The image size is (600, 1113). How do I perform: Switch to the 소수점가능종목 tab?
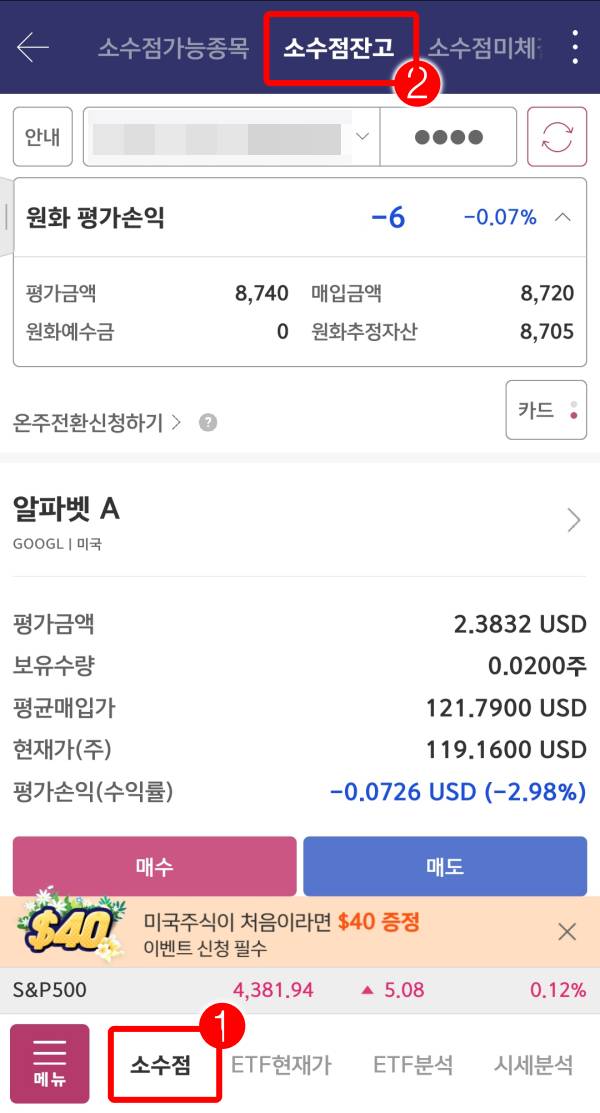coord(172,45)
